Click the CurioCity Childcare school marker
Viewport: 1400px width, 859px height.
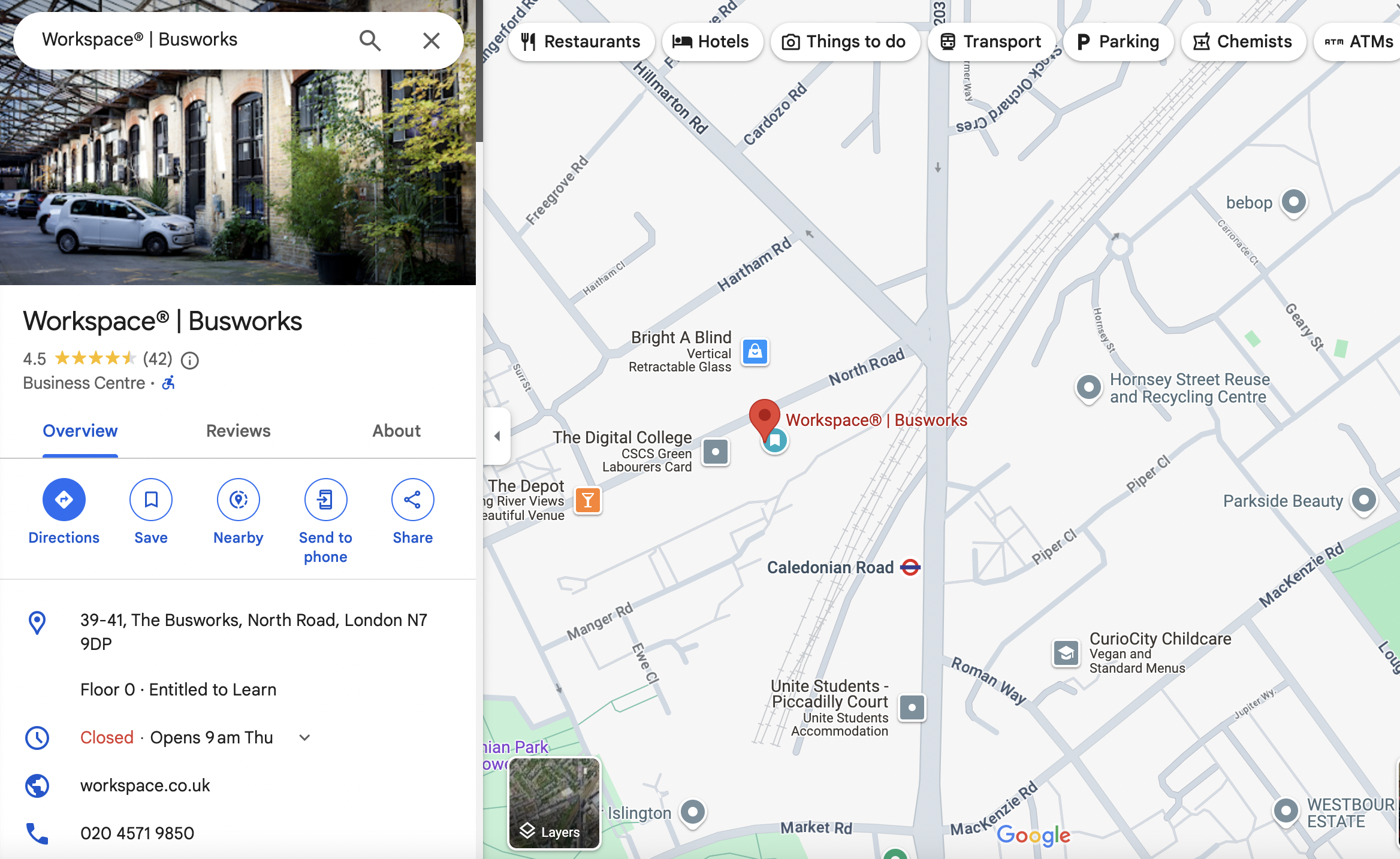(1066, 653)
